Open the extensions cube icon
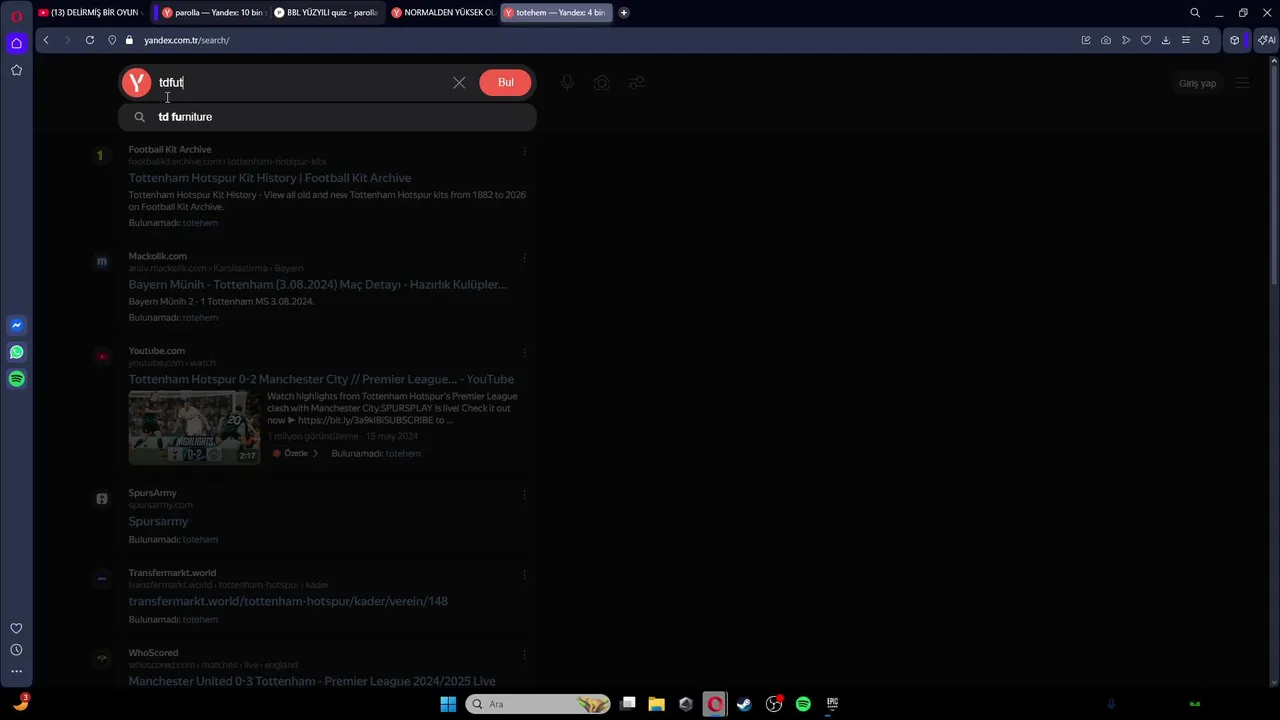1280x720 pixels. tap(1235, 40)
